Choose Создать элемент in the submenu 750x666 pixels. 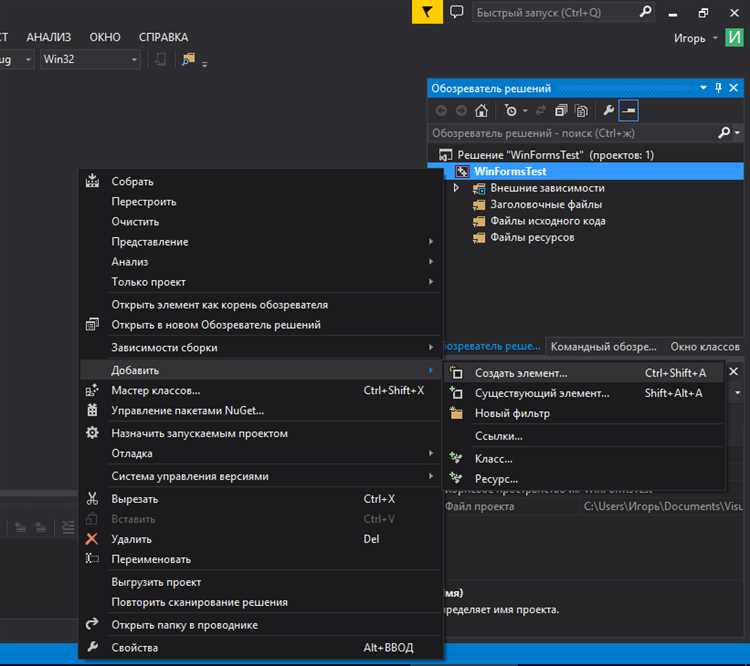(585, 373)
